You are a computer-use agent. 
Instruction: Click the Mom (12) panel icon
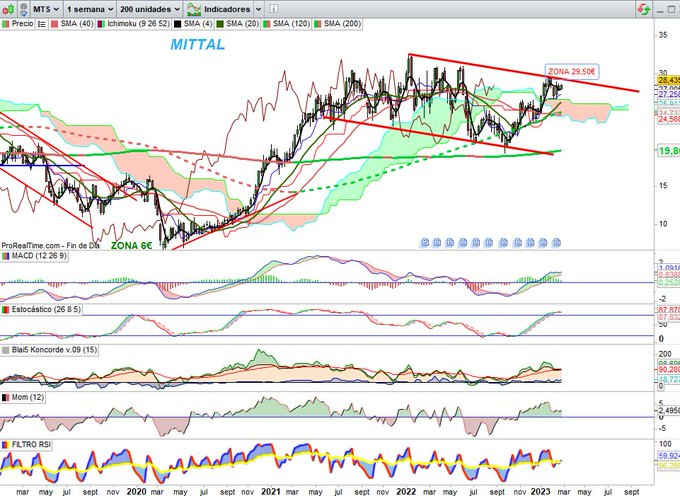pos(6,398)
